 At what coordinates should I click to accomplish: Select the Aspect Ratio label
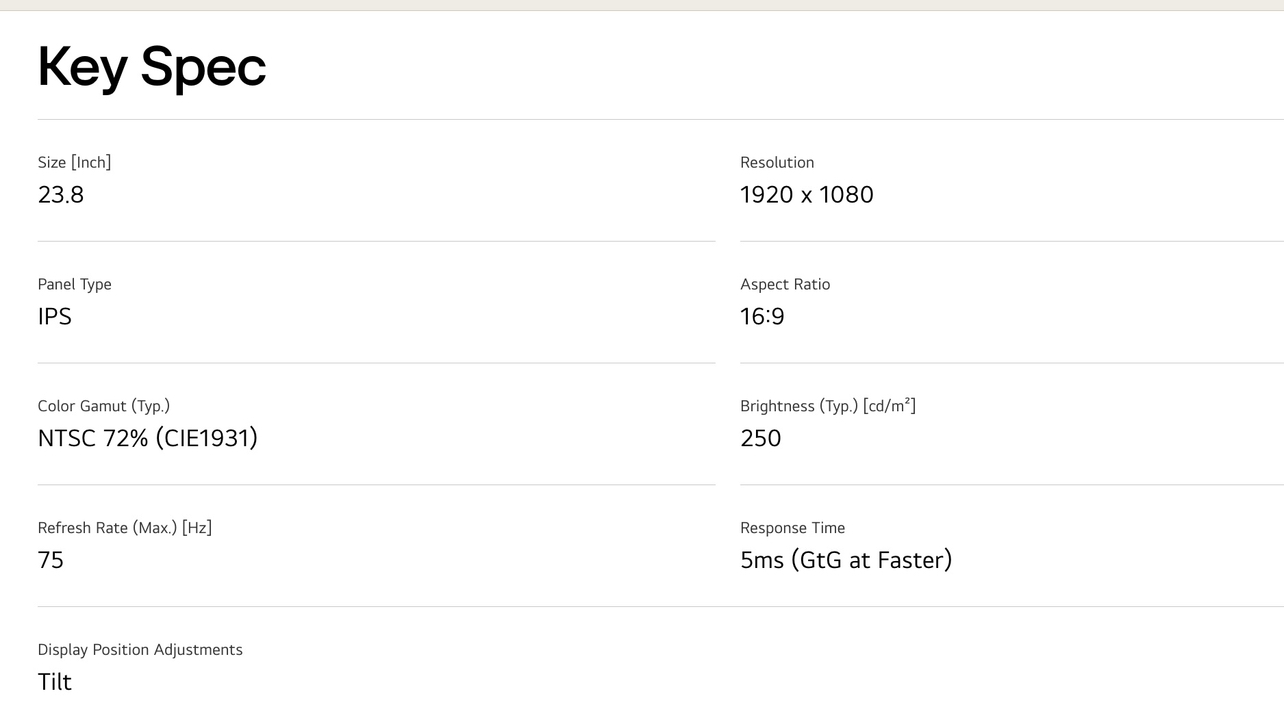(x=785, y=284)
